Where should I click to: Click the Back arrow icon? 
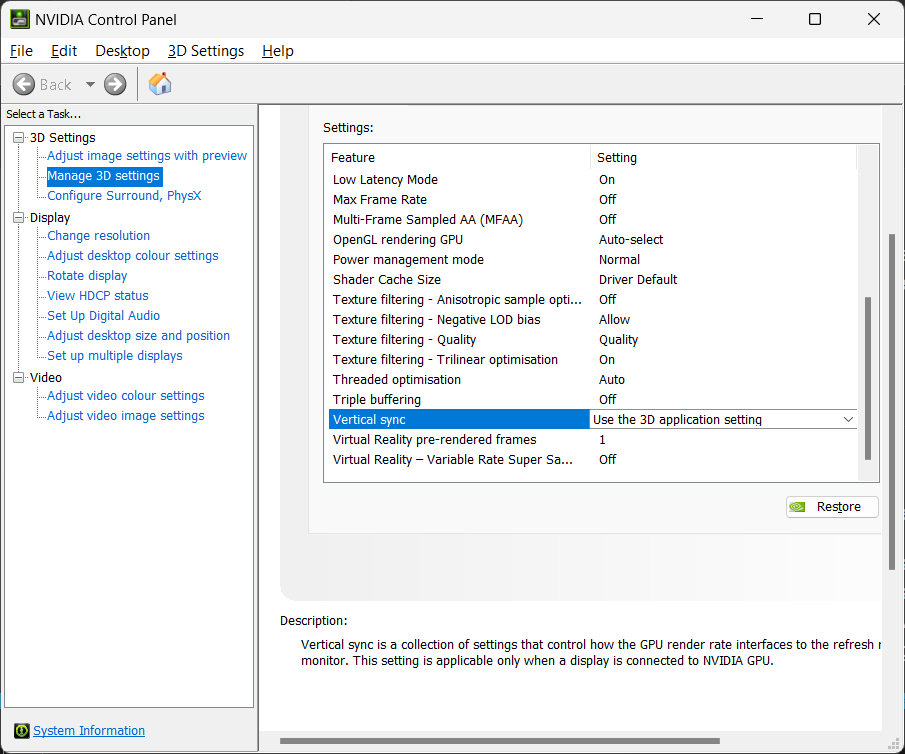pos(24,84)
